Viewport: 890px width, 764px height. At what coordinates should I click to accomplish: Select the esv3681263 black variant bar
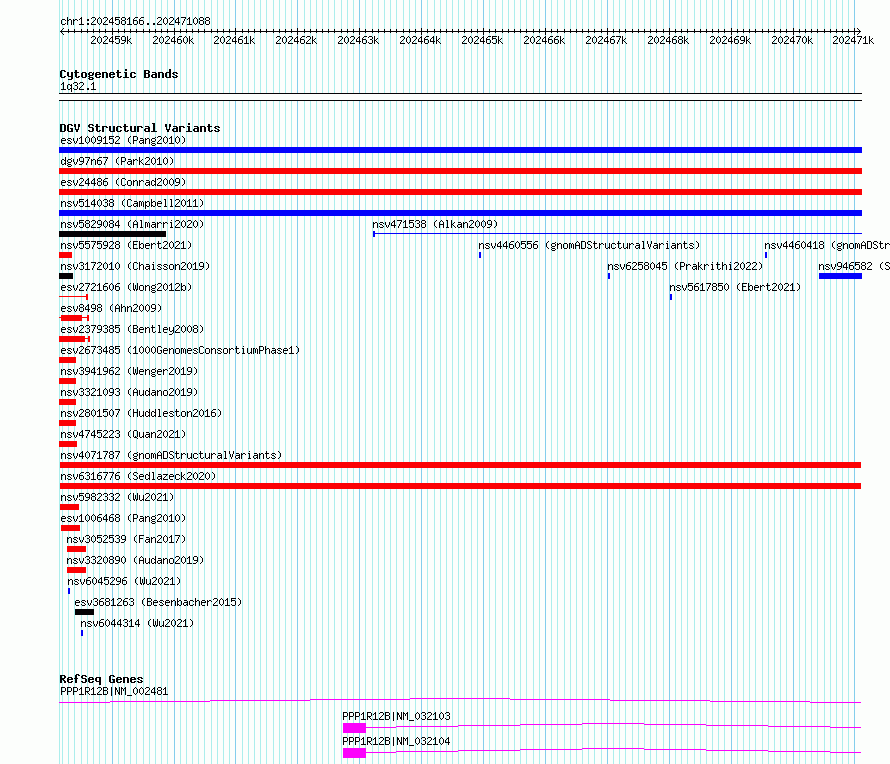[84, 612]
